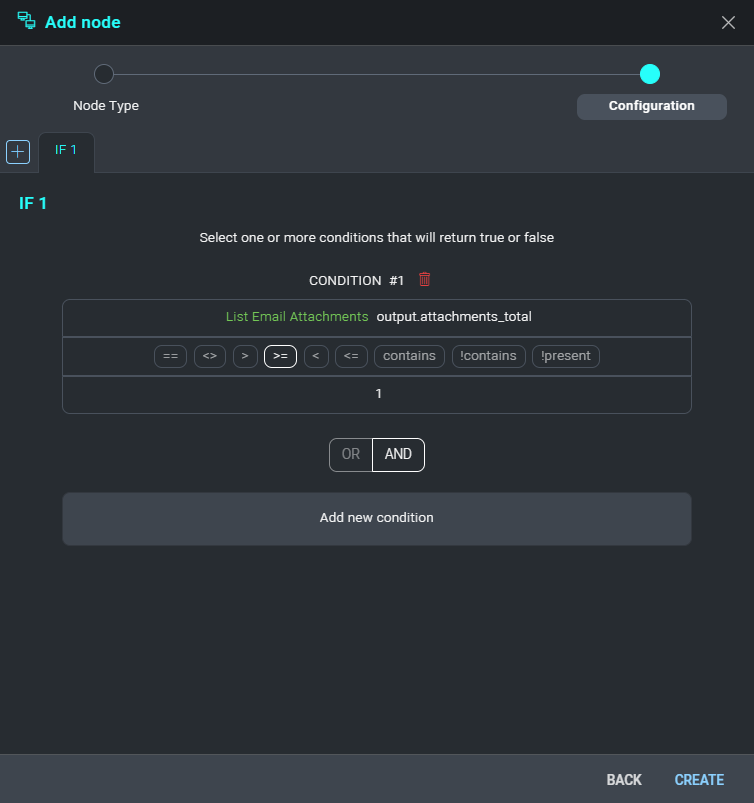Select the equals (==) operator
This screenshot has width=754, height=803.
point(170,356)
